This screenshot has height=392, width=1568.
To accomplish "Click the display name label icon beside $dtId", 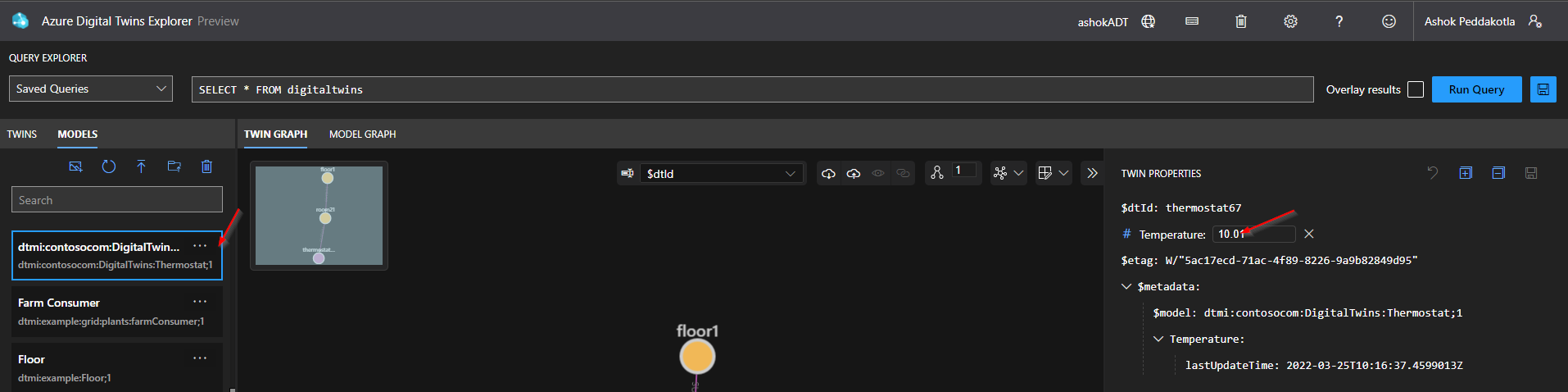I will click(628, 173).
